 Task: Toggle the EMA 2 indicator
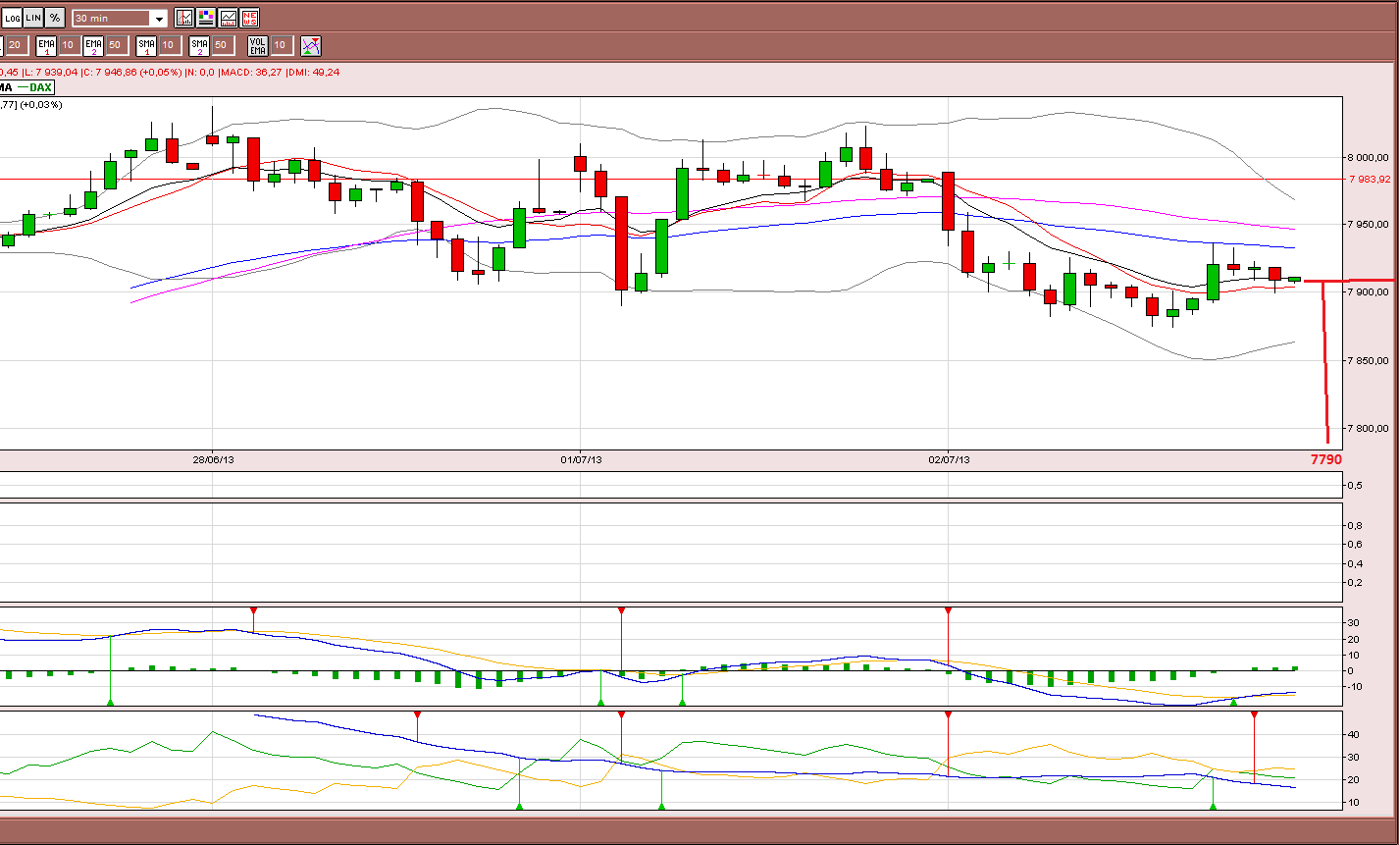point(93,45)
